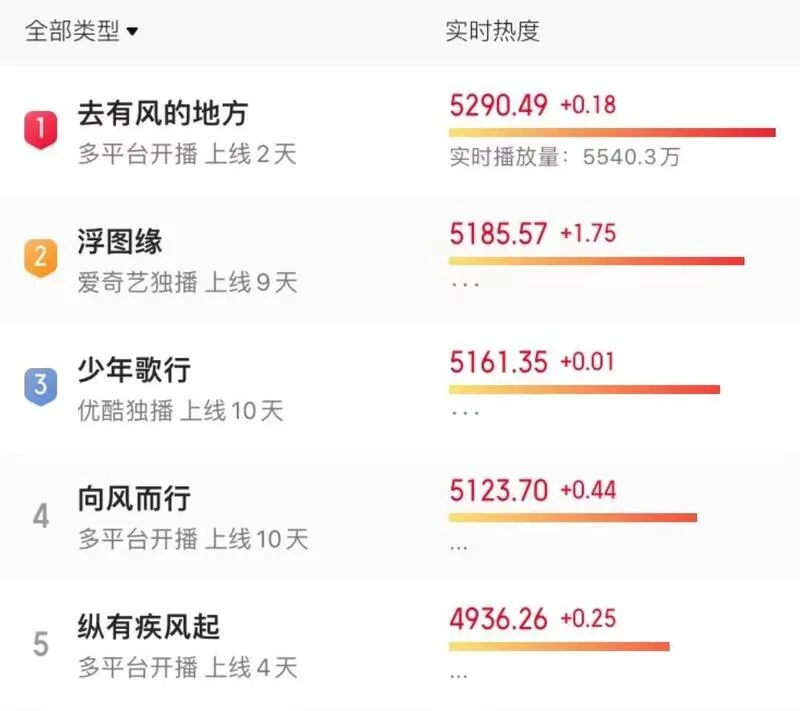Expand the ellipsis under 少年歌行 heat bar
The height and width of the screenshot is (711, 800).
465,413
